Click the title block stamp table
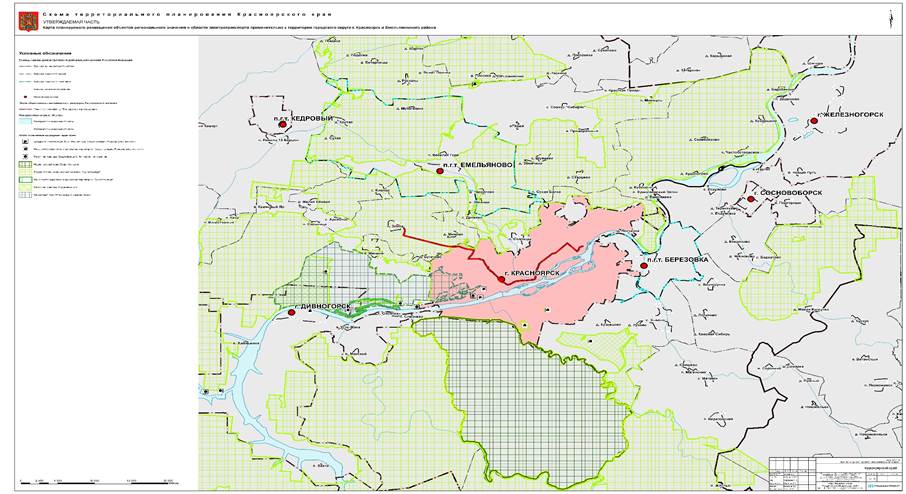Image resolution: width=906 pixels, height=494 pixels. (x=834, y=473)
